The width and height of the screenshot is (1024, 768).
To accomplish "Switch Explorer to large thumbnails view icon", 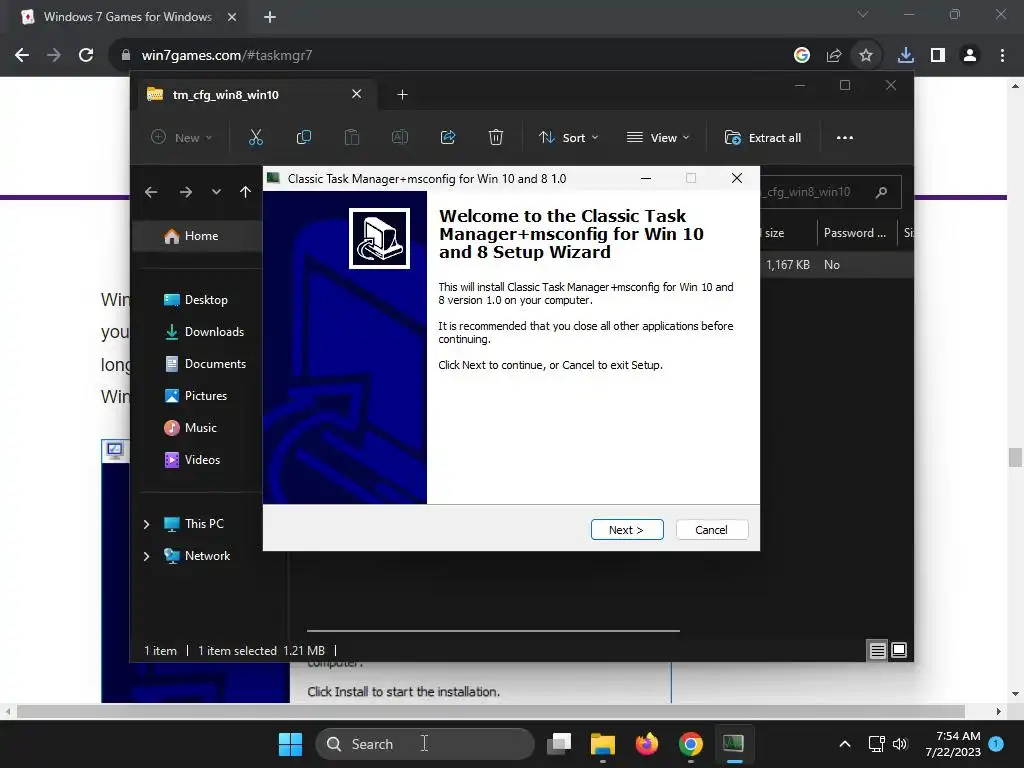I will click(x=899, y=650).
